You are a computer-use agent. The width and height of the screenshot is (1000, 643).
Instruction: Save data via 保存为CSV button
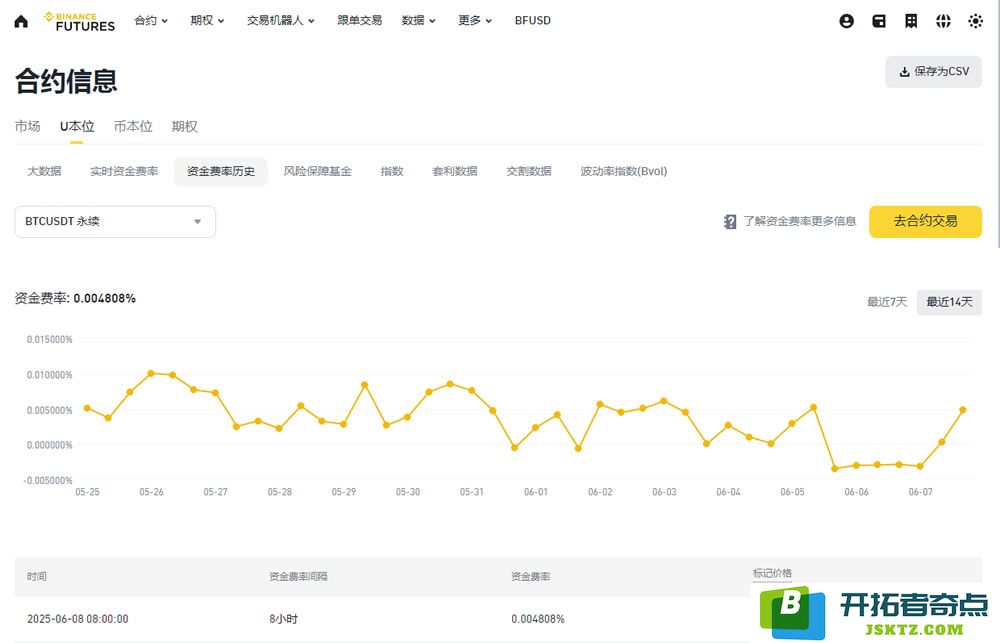pos(934,71)
